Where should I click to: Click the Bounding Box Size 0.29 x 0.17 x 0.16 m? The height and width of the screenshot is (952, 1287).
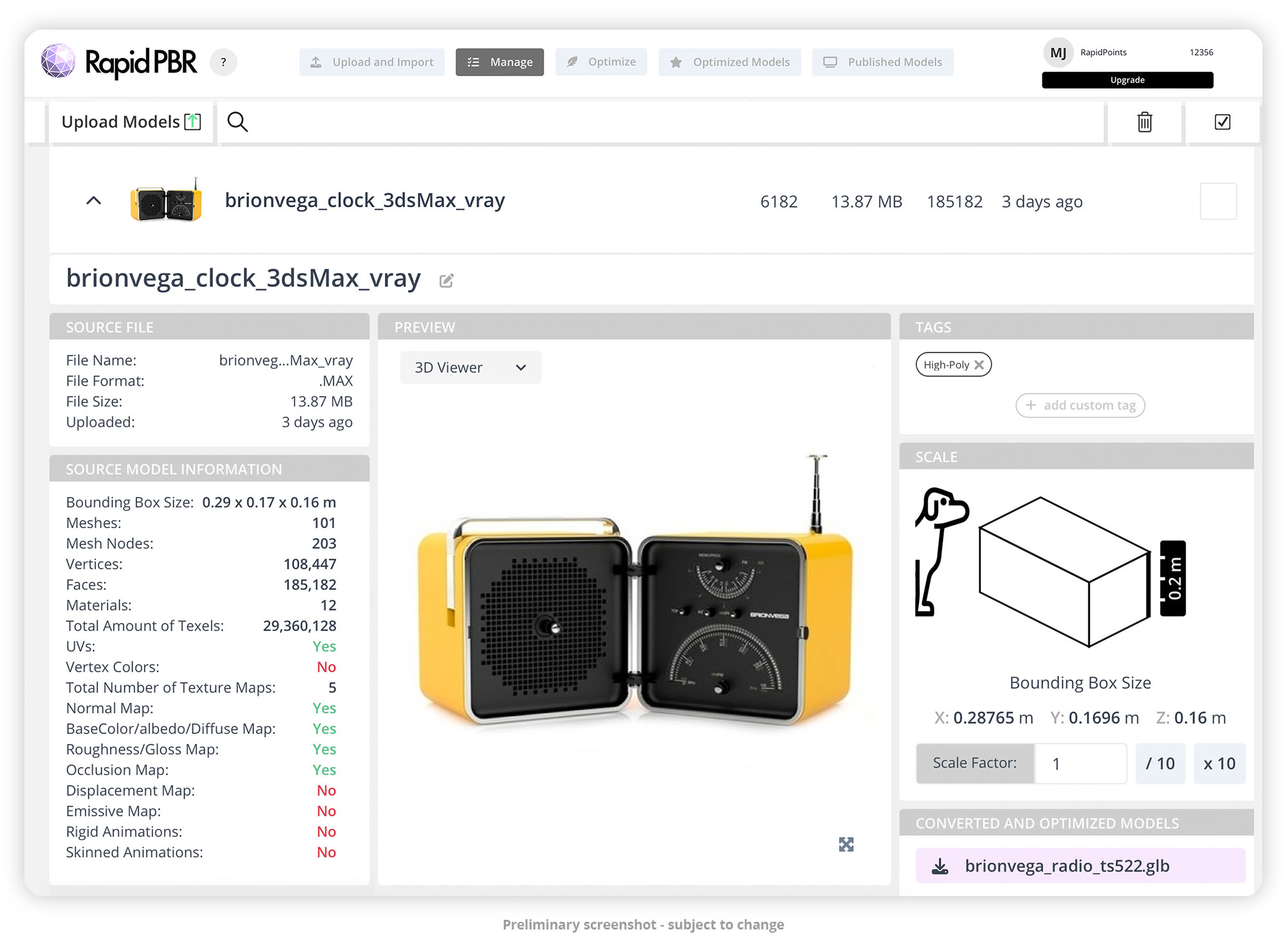pyautogui.click(x=269, y=502)
